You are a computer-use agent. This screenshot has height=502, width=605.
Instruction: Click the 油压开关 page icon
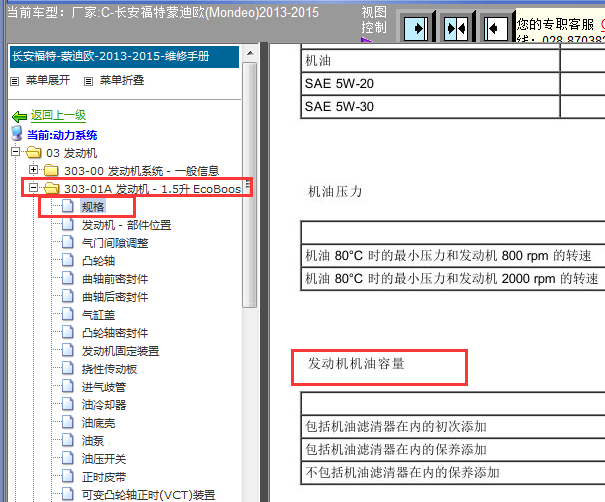tap(68, 458)
